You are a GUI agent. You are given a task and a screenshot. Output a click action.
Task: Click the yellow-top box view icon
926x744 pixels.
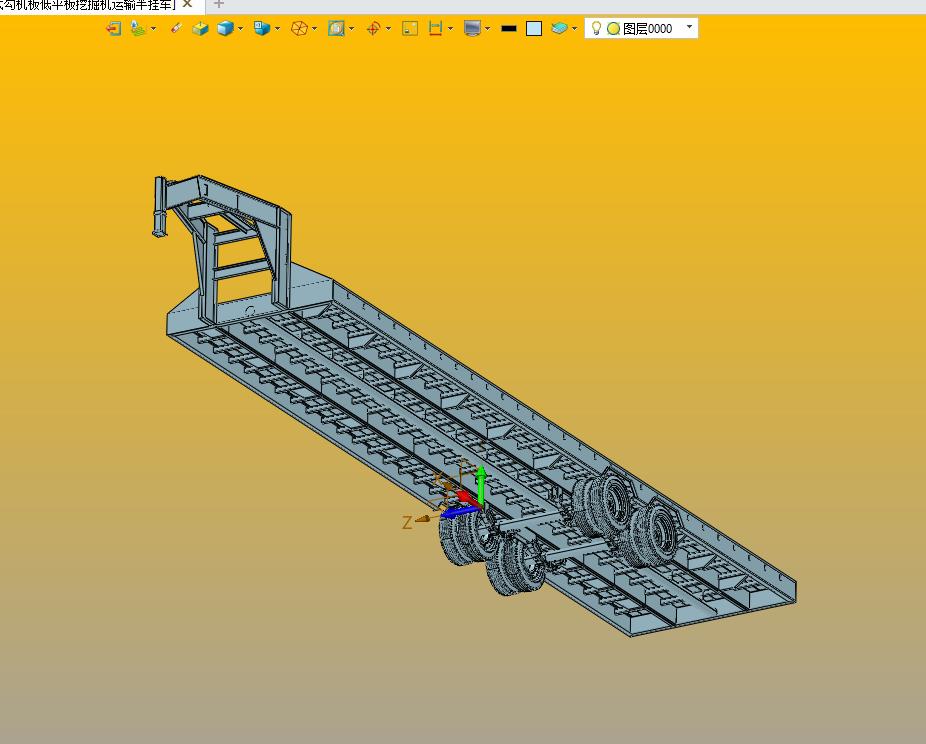200,28
